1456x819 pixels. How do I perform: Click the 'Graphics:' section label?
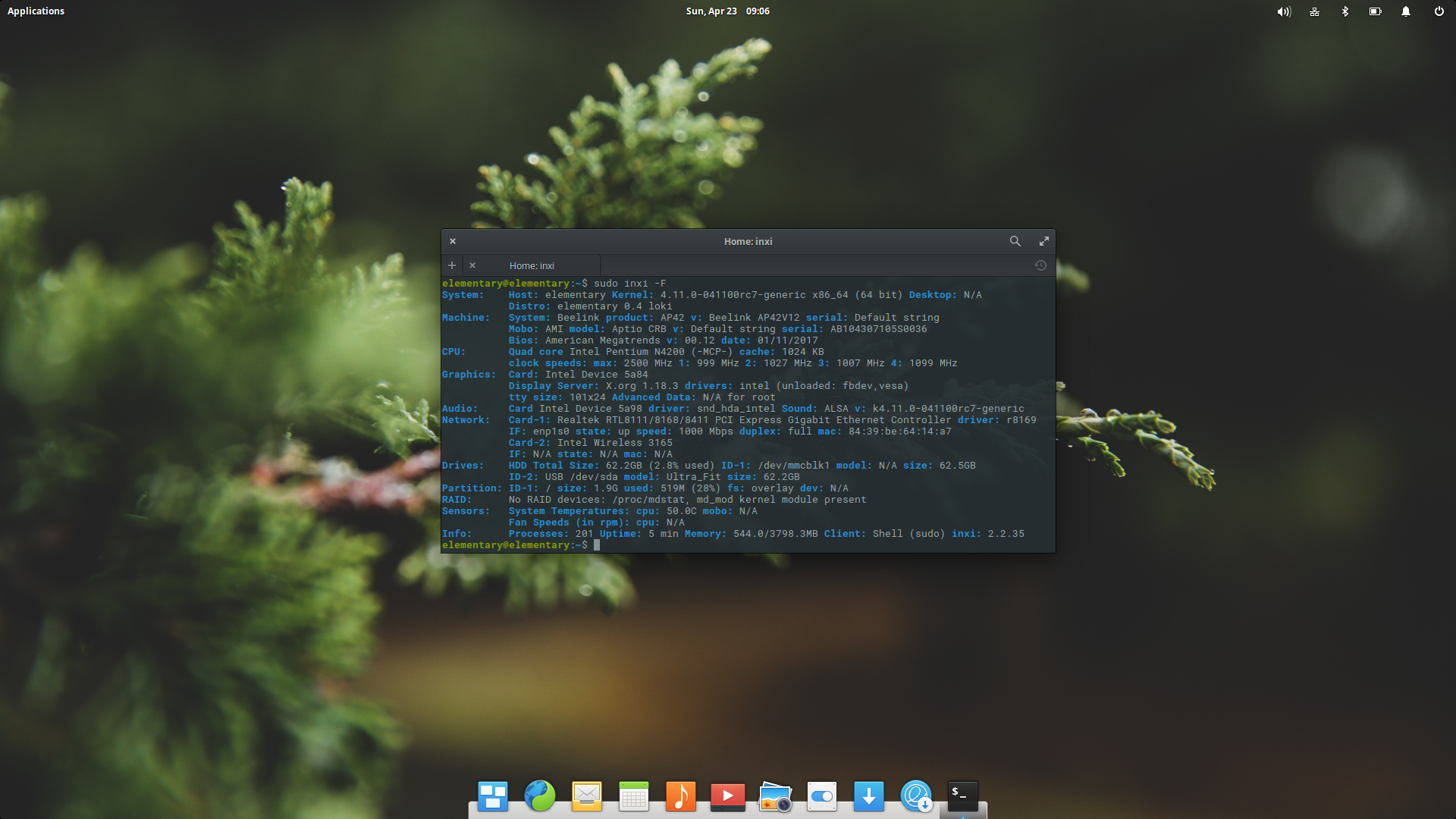(469, 375)
